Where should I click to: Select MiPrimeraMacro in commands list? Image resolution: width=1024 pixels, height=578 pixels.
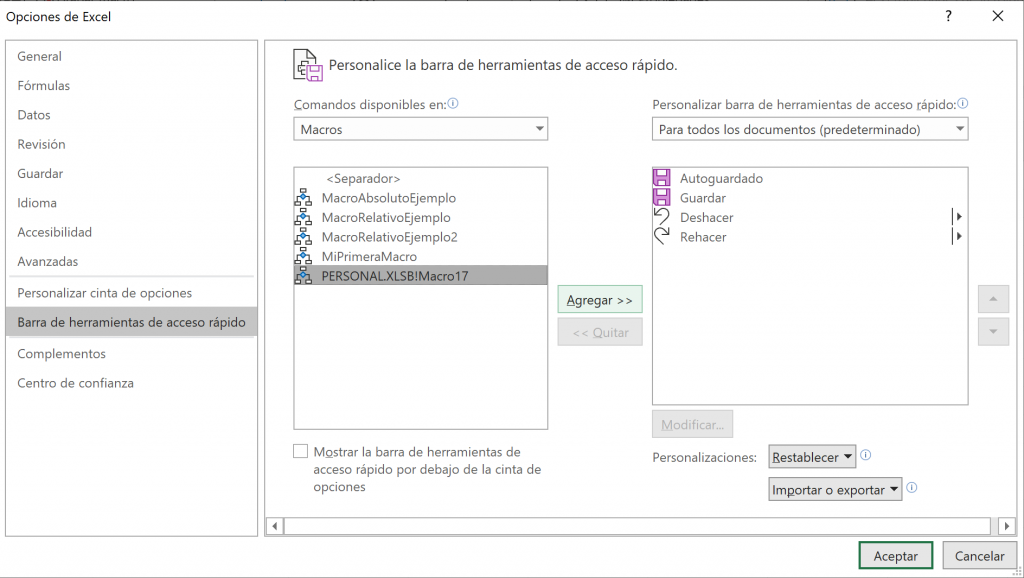coord(421,257)
